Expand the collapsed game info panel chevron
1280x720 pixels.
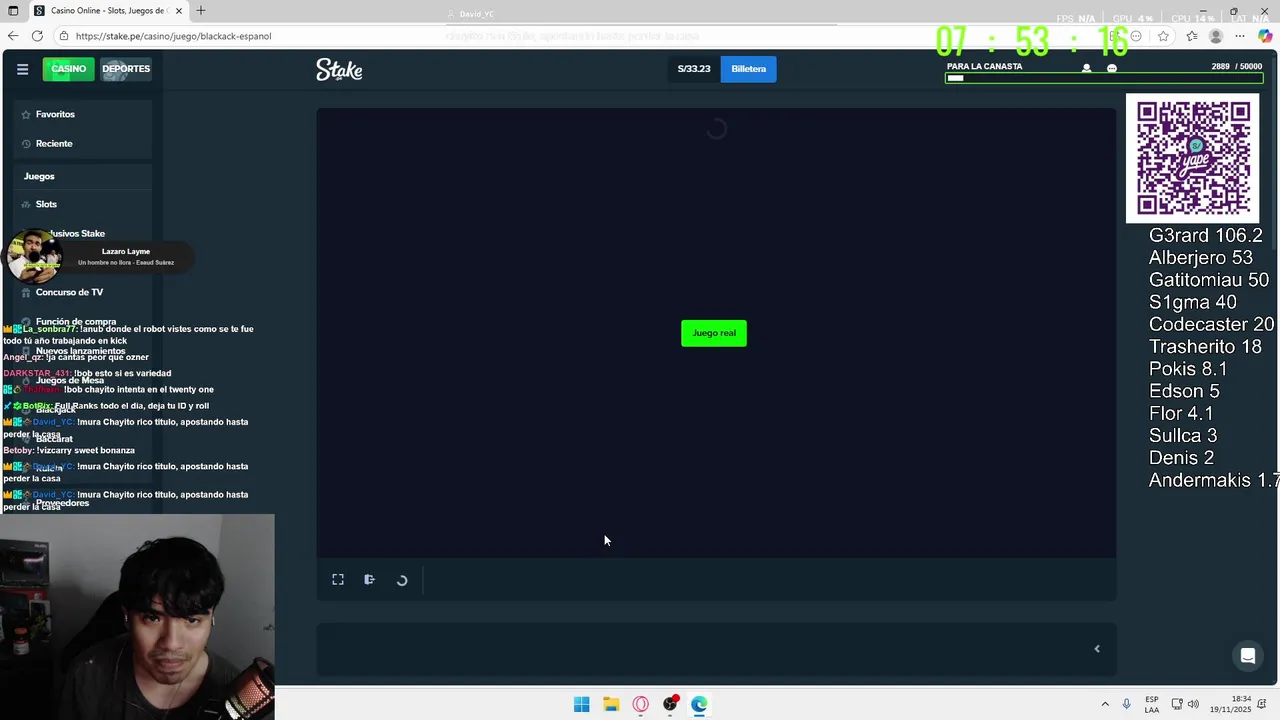(1097, 649)
